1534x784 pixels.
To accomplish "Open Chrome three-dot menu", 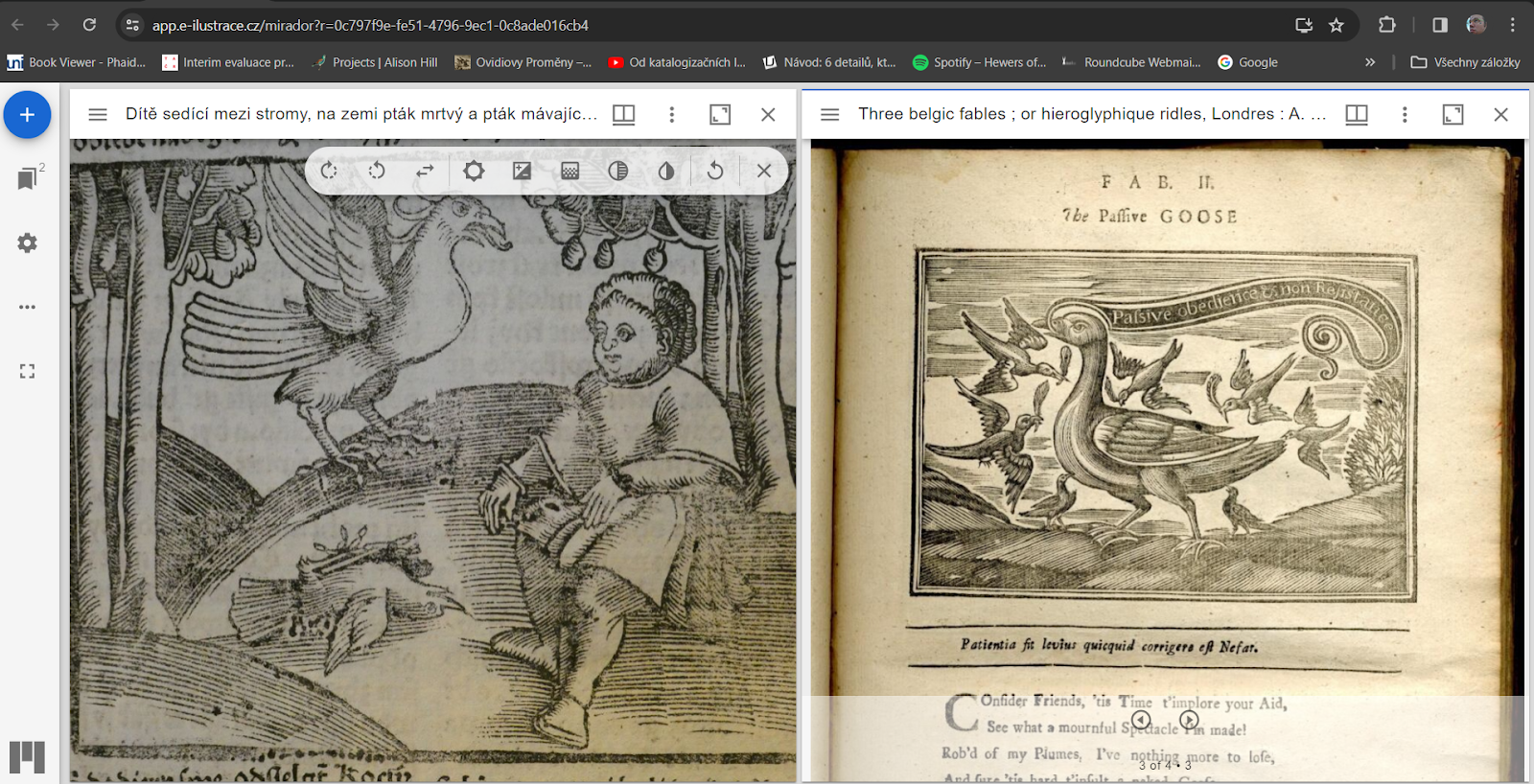I will click(x=1513, y=25).
